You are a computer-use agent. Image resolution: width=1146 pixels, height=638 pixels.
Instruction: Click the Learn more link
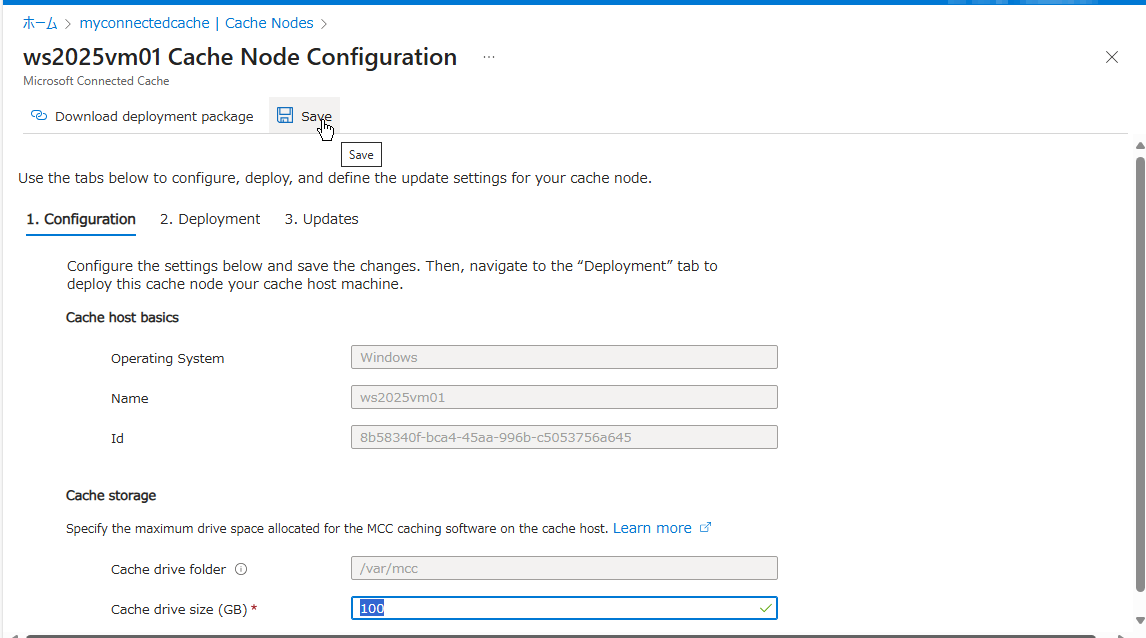click(651, 527)
